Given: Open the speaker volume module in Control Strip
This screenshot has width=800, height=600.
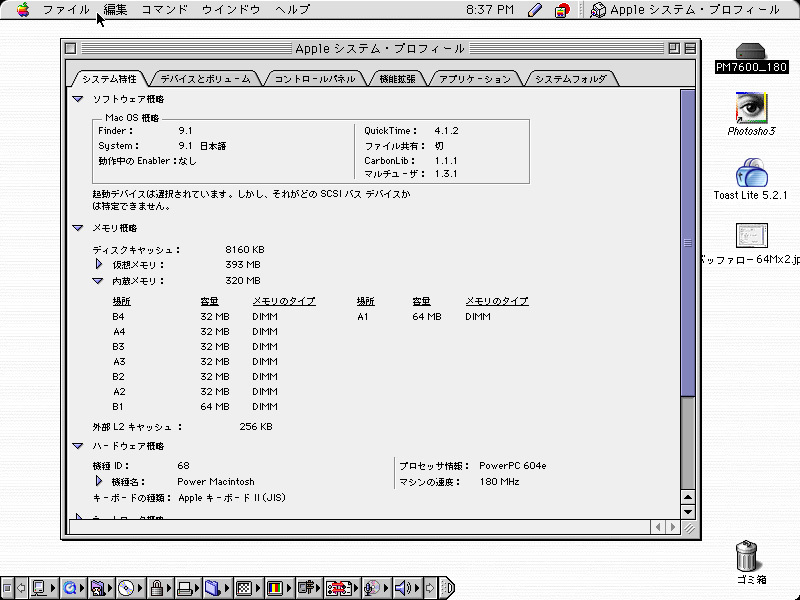Looking at the screenshot, I should (x=407, y=588).
